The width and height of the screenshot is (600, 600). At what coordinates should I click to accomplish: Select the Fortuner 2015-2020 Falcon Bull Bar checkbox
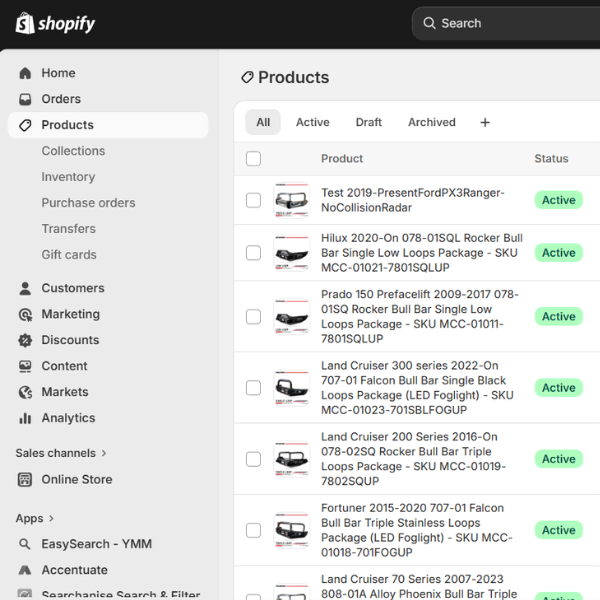click(253, 530)
